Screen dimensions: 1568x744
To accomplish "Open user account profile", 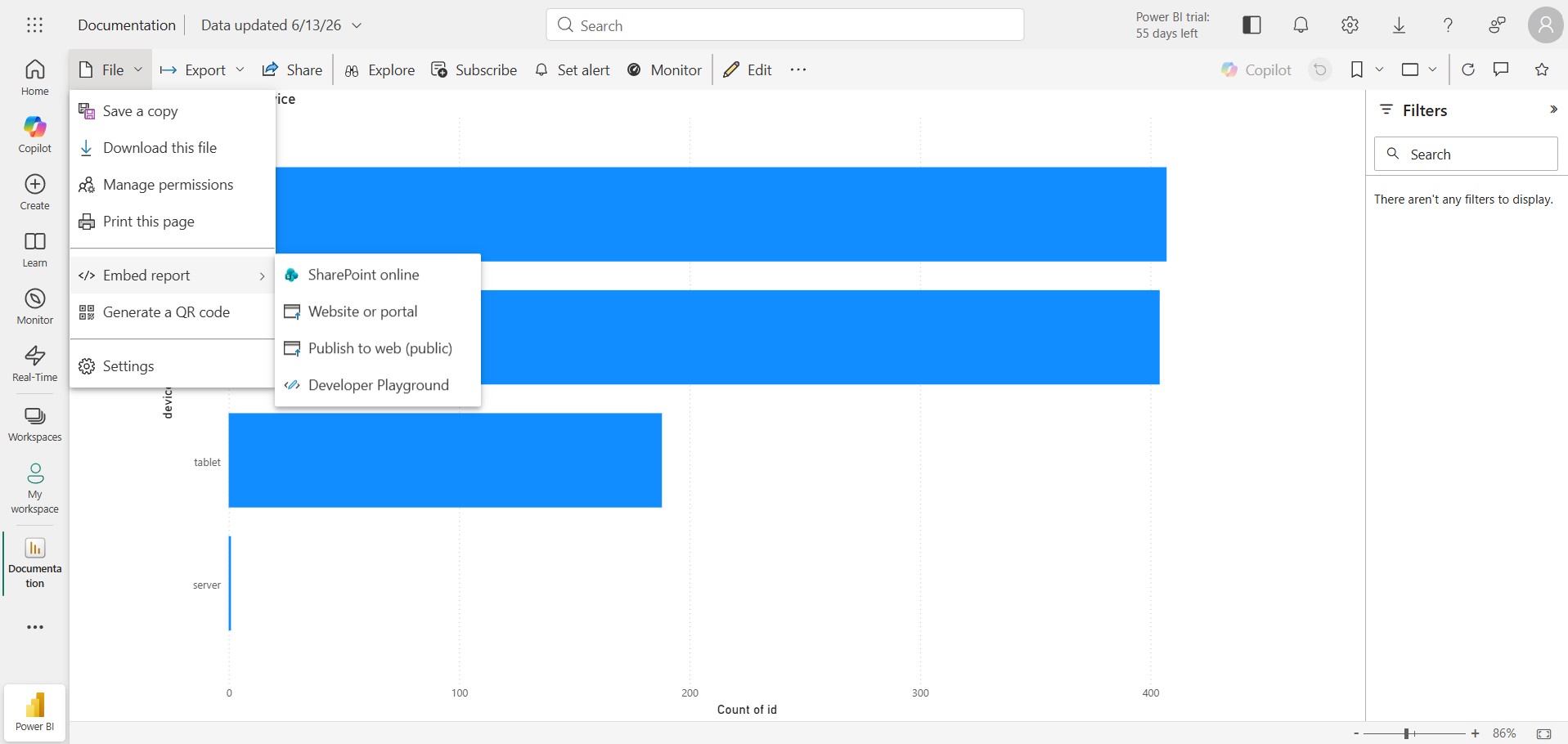I will [1545, 25].
